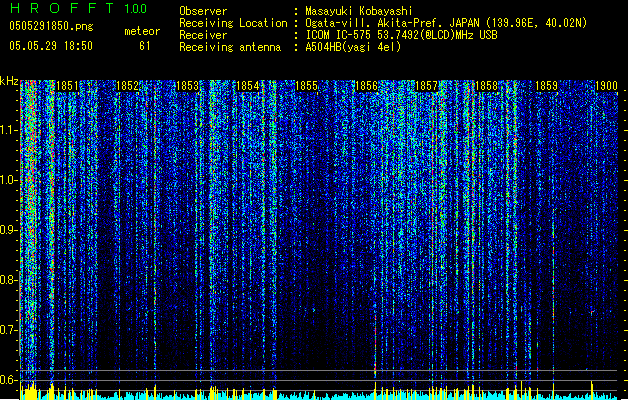Click the date stamp 05.05.29 18:50

click(51, 46)
